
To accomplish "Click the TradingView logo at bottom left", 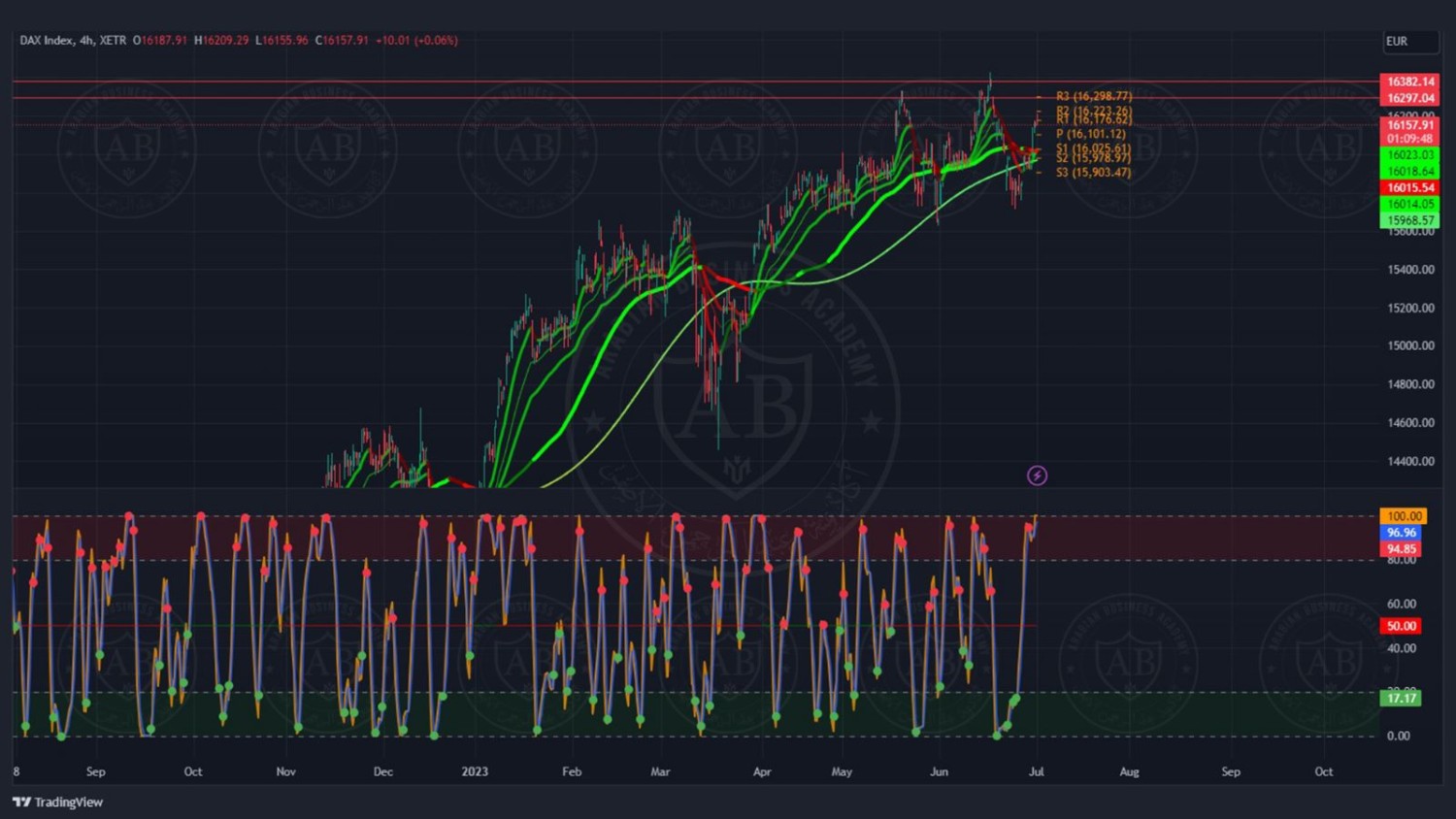I will point(58,802).
